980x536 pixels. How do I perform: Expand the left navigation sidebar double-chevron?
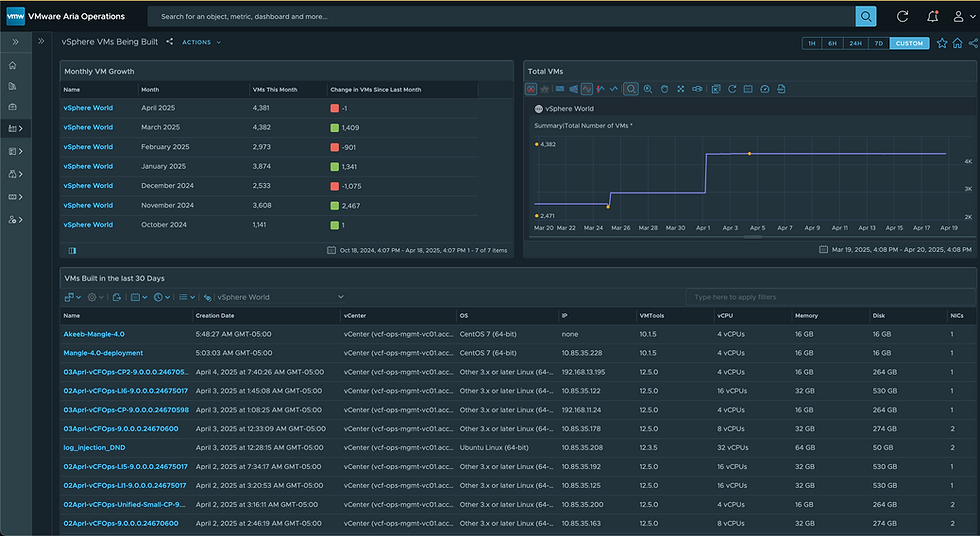(x=16, y=42)
